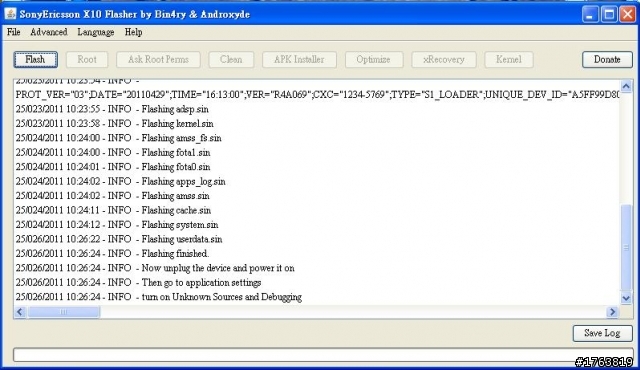Image resolution: width=640 pixels, height=370 pixels.
Task: Save the log with Save Log
Action: 602,333
